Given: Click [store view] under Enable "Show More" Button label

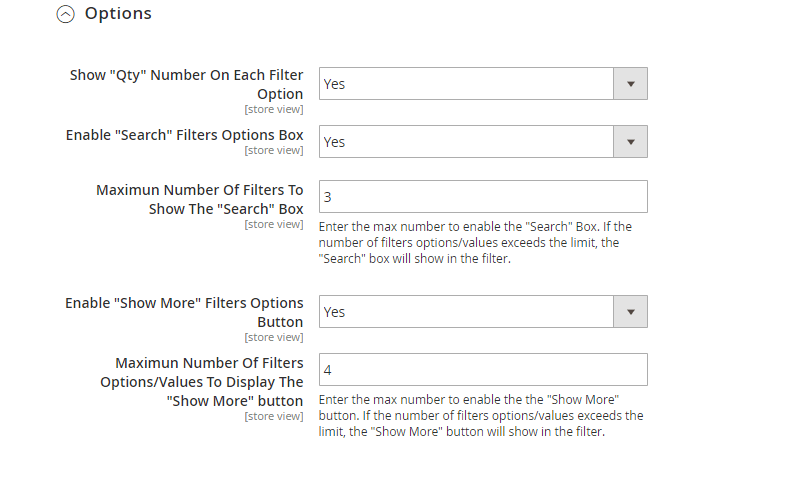Looking at the screenshot, I should pyautogui.click(x=274, y=338).
